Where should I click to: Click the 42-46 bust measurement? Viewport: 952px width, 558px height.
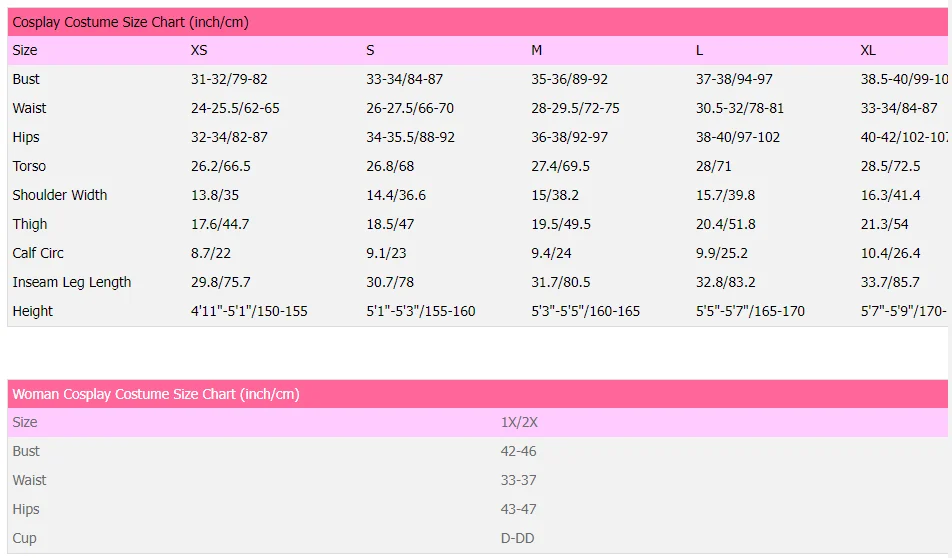pyautogui.click(x=518, y=451)
